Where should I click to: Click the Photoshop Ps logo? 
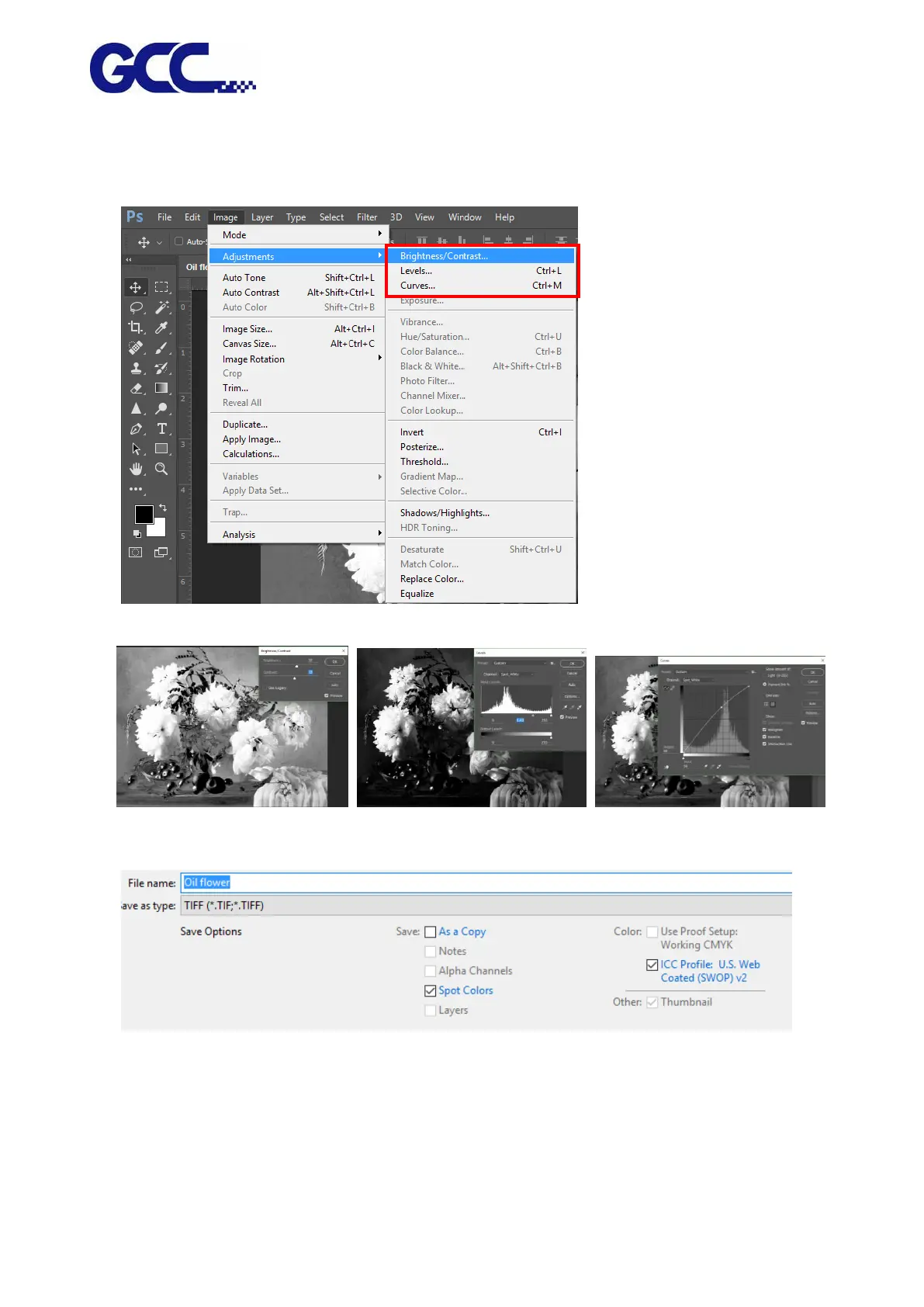[x=135, y=217]
